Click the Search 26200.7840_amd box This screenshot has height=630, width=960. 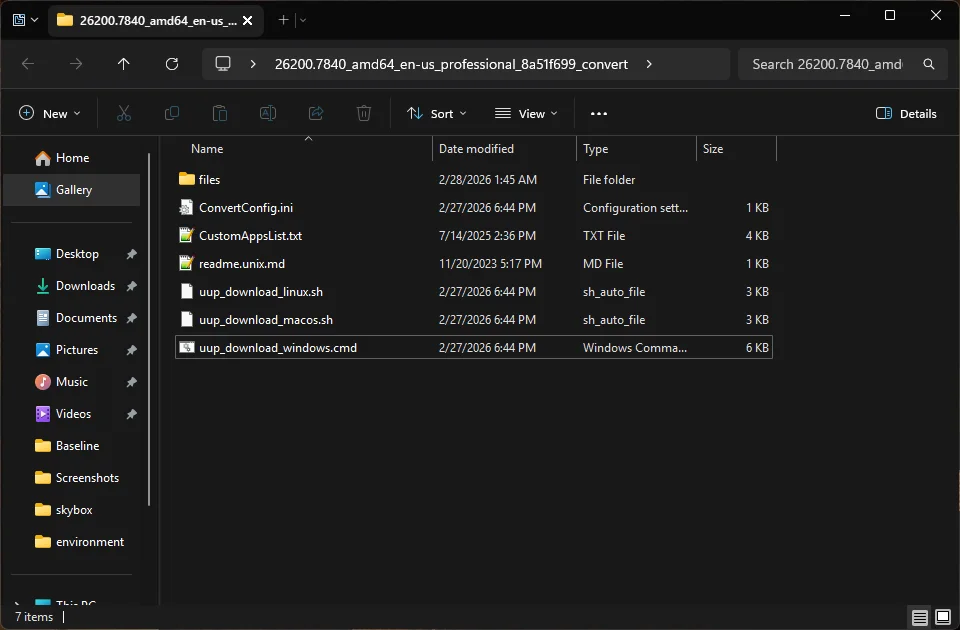click(x=844, y=64)
